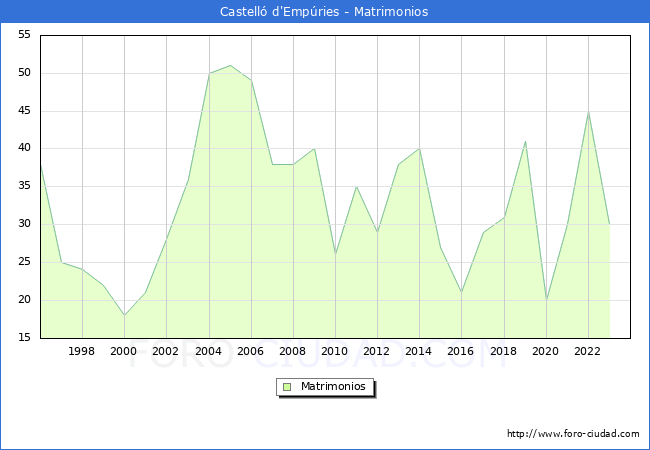
Task: Click the 30 y-axis label
Action: [x=23, y=224]
